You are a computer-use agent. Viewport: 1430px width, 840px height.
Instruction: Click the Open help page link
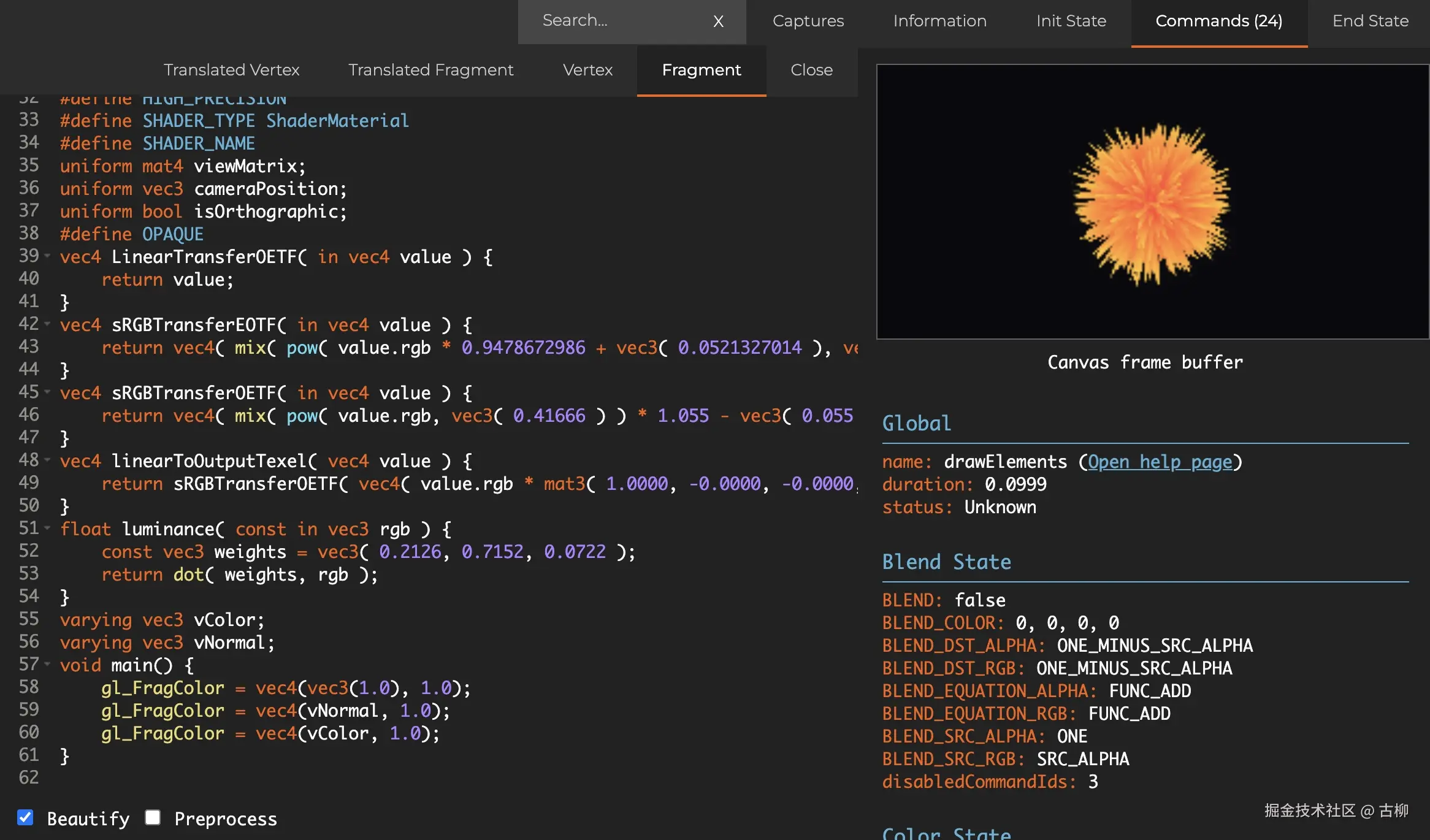pyautogui.click(x=1160, y=462)
